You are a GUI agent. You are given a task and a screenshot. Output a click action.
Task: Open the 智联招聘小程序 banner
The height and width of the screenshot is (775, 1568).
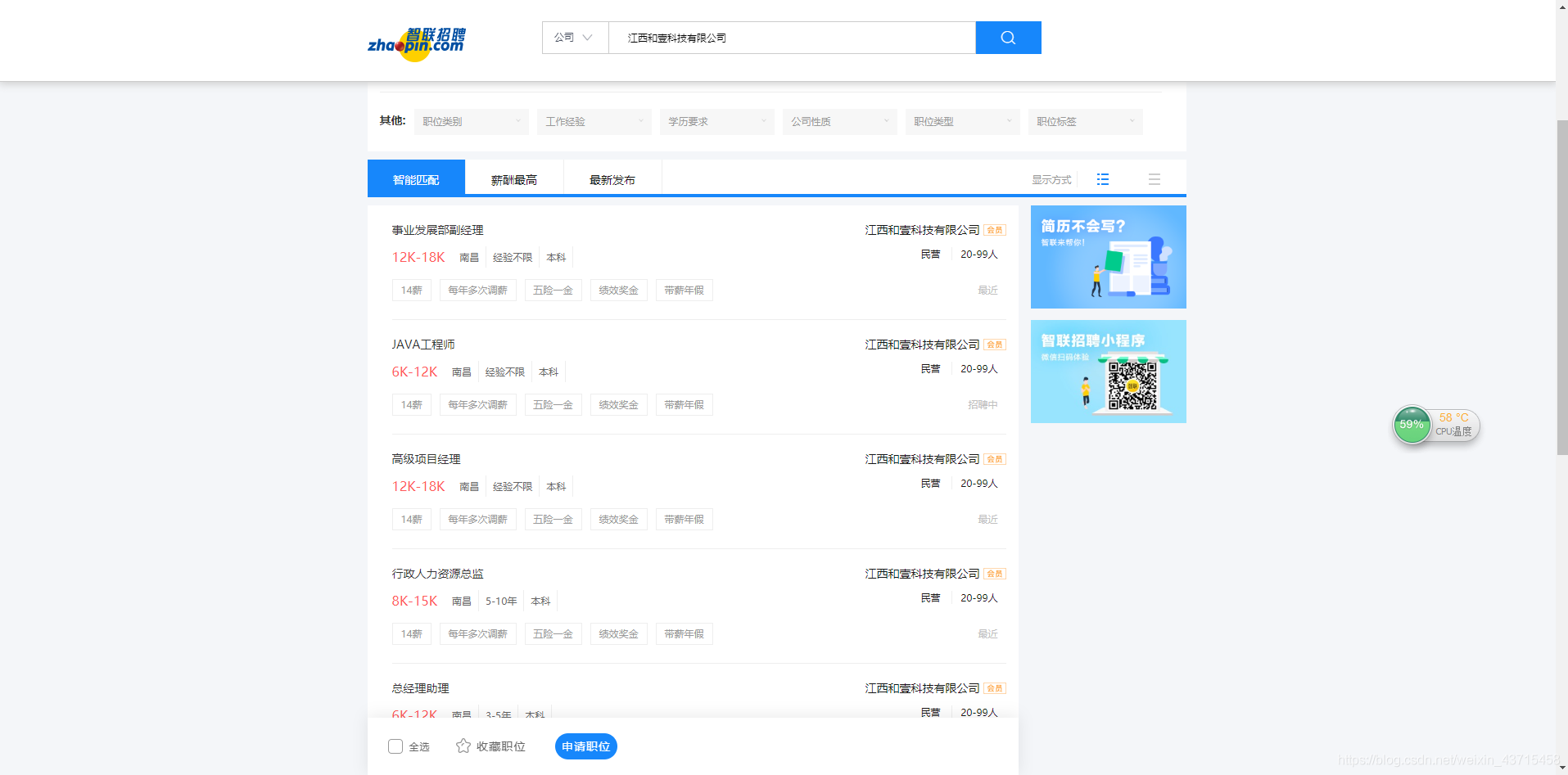(x=1109, y=372)
